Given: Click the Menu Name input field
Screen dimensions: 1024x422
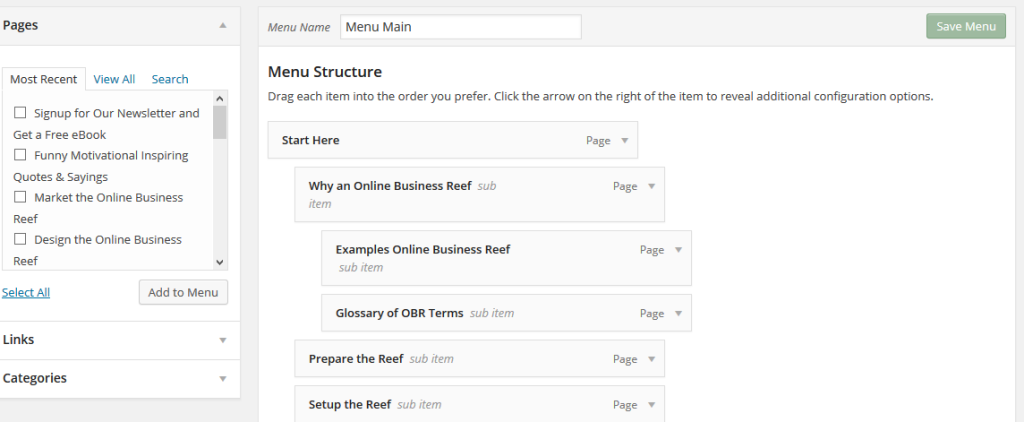Looking at the screenshot, I should click(460, 27).
